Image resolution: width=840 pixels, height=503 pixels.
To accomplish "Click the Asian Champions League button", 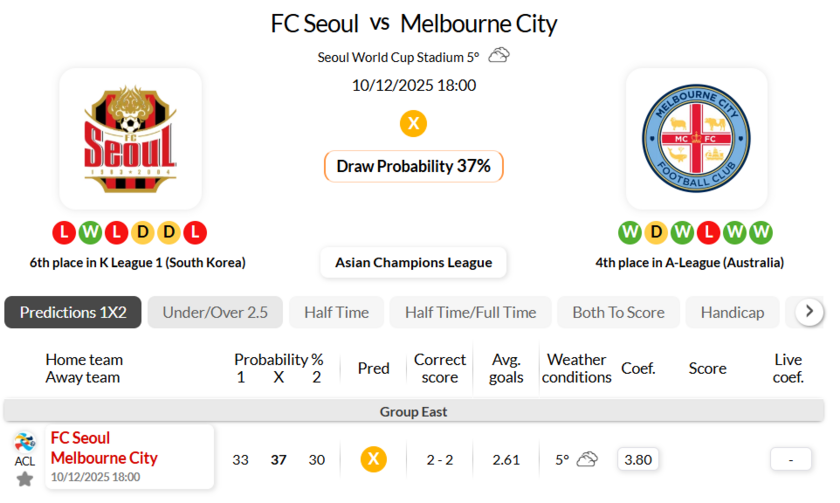I will click(x=413, y=262).
